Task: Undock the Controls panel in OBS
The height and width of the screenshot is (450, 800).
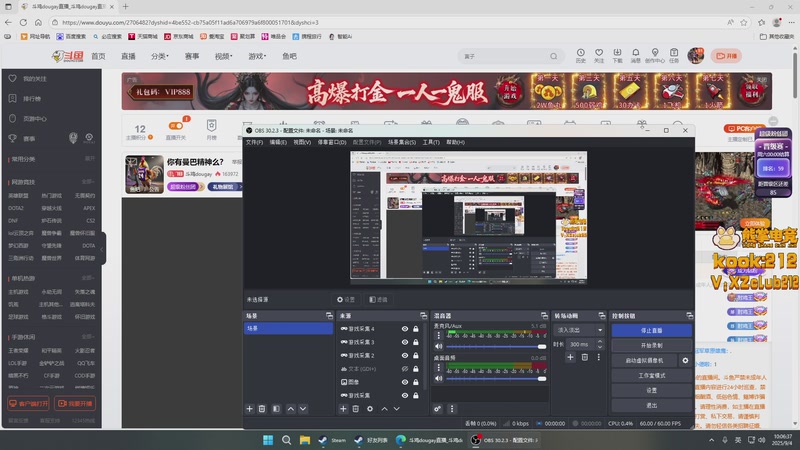Action: pyautogui.click(x=689, y=316)
